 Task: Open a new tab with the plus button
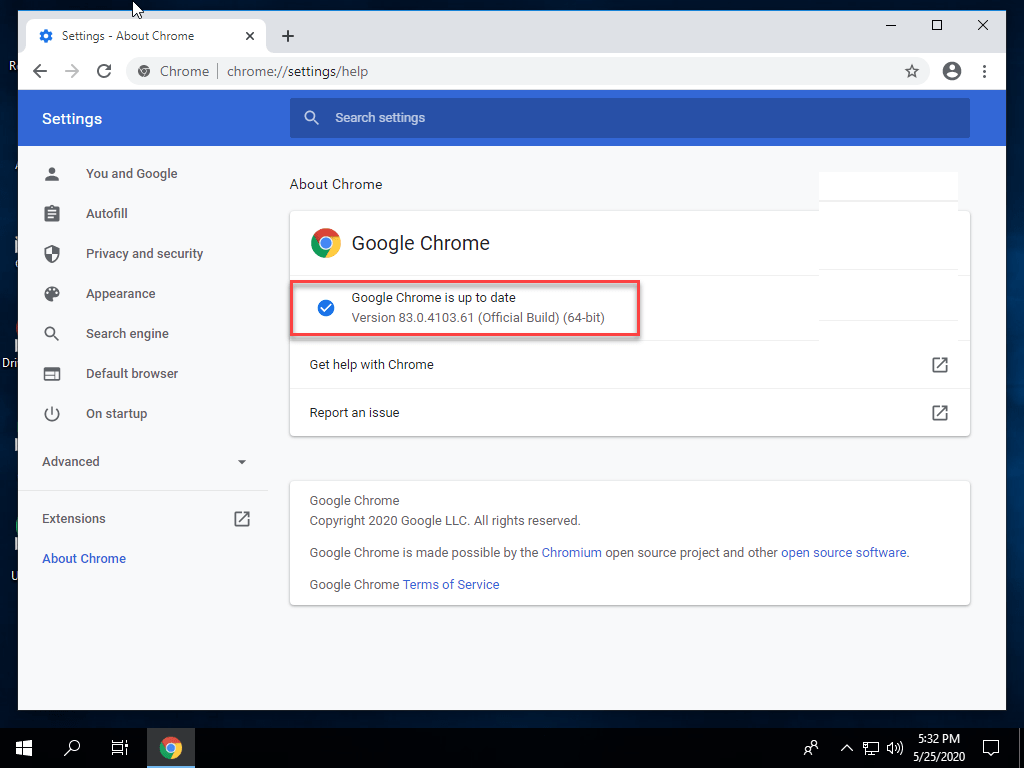click(288, 36)
